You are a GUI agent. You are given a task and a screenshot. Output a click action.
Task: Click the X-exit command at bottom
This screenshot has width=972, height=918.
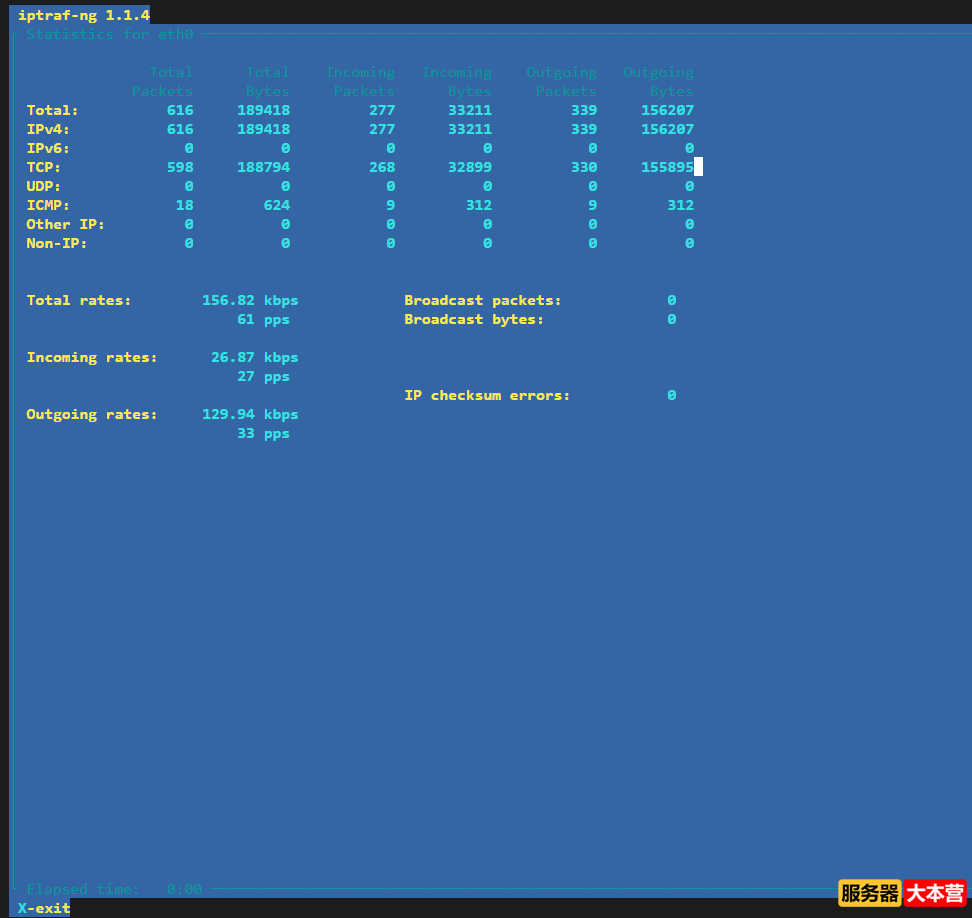41,908
